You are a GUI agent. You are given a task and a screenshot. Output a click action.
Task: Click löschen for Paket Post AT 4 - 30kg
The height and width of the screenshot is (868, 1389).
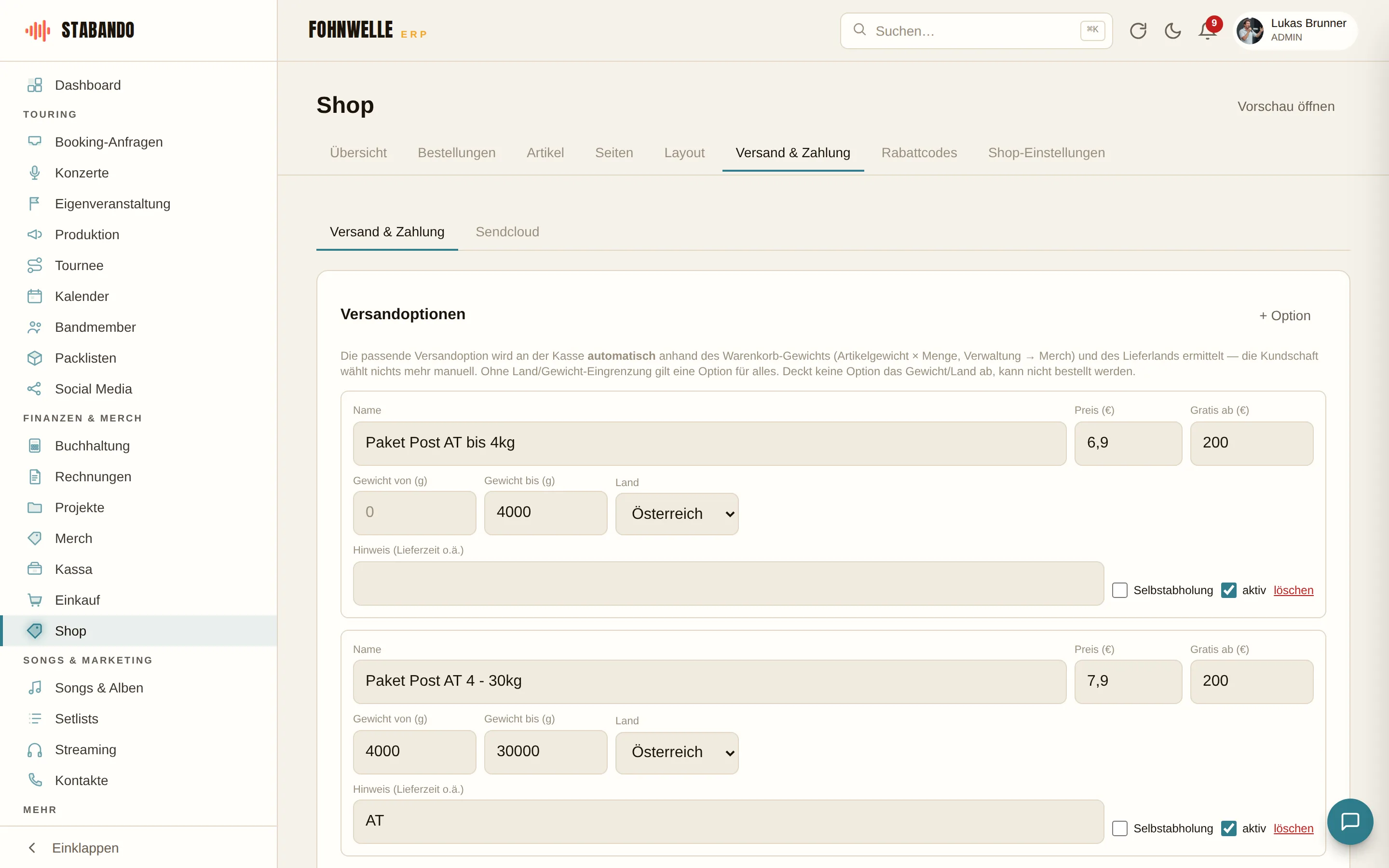point(1293,828)
